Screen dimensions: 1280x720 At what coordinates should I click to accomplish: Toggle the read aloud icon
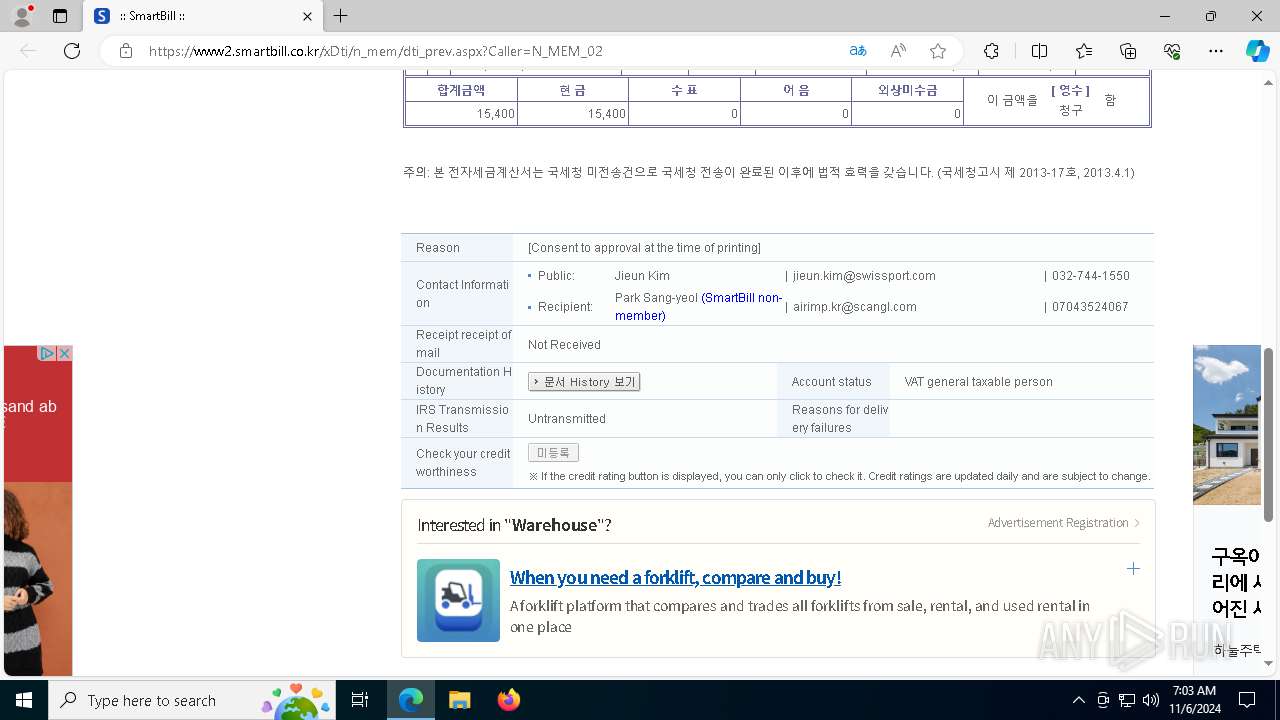pos(898,51)
